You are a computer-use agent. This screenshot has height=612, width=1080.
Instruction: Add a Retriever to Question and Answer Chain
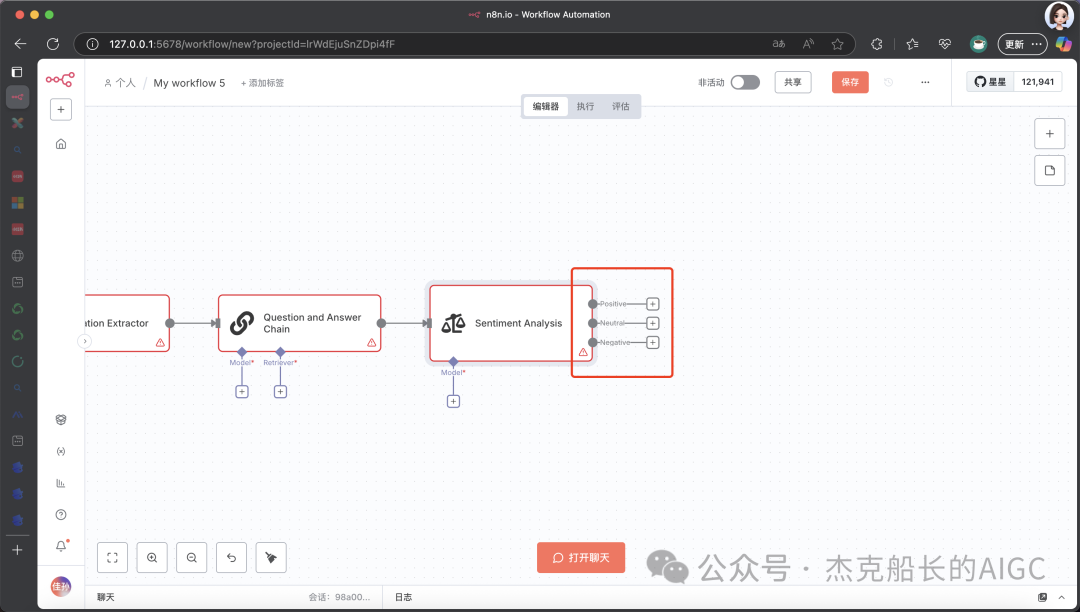click(280, 392)
